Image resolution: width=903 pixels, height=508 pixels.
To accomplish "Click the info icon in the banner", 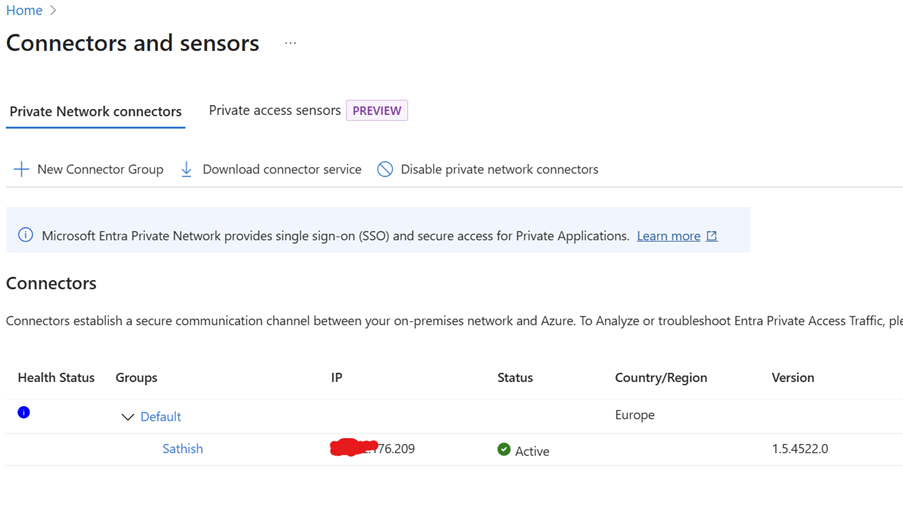I will pos(26,235).
